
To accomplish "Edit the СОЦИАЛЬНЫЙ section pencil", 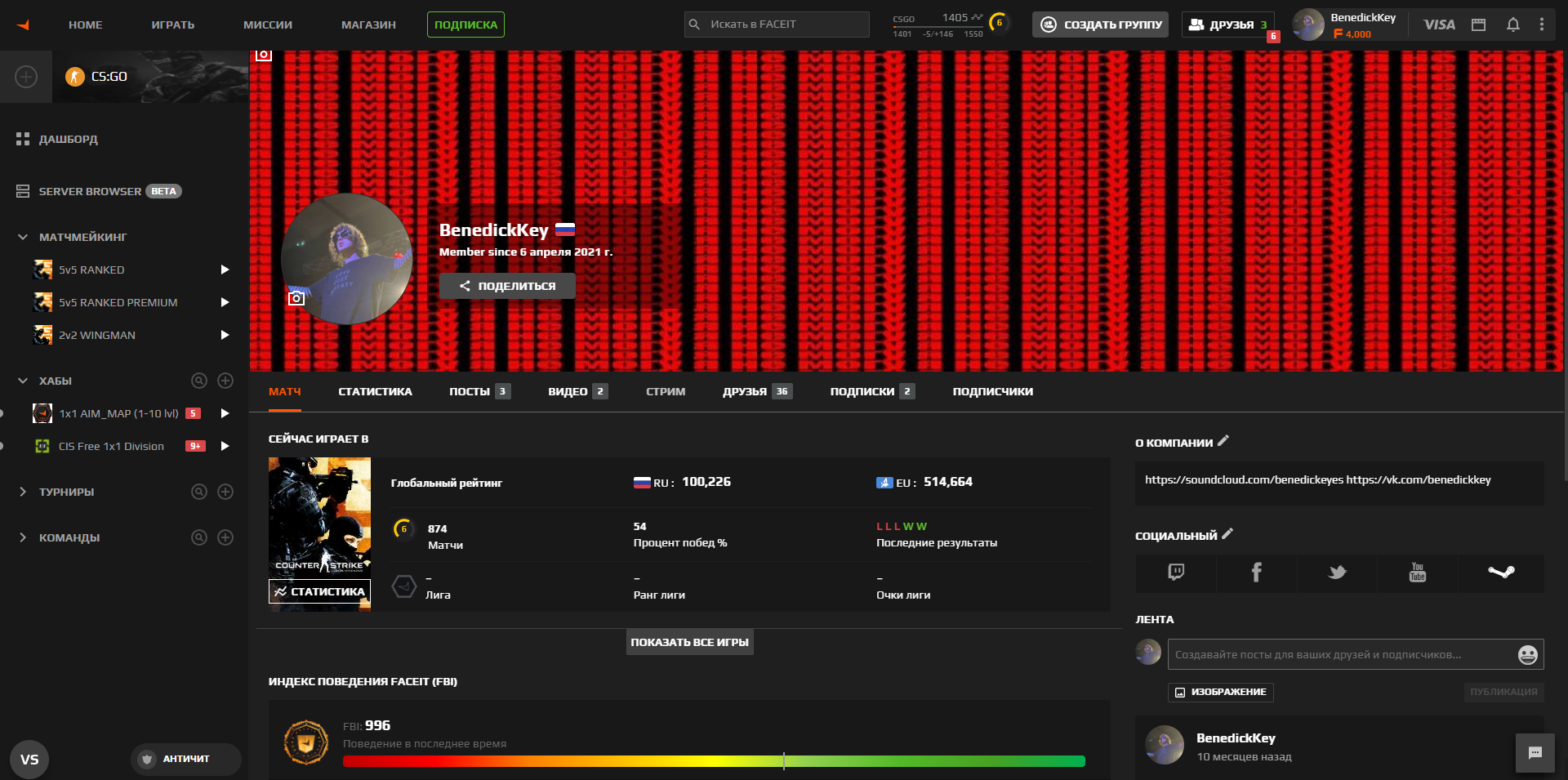I will tap(1227, 534).
